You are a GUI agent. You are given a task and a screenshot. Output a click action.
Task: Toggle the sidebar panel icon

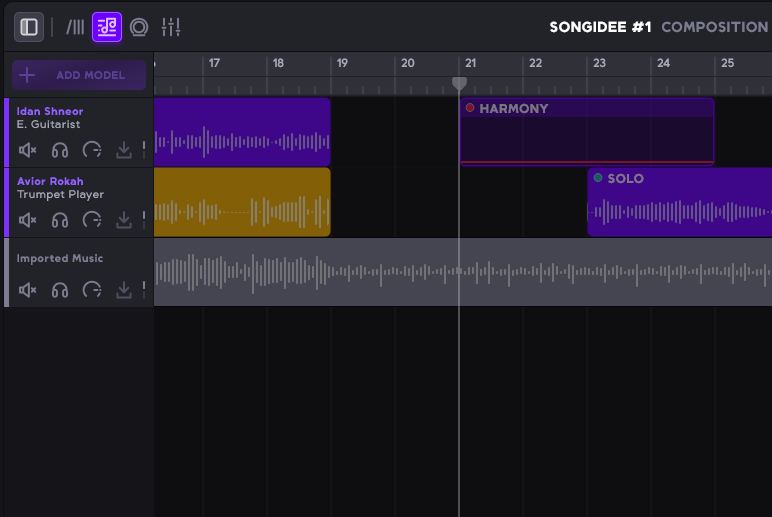coord(29,27)
